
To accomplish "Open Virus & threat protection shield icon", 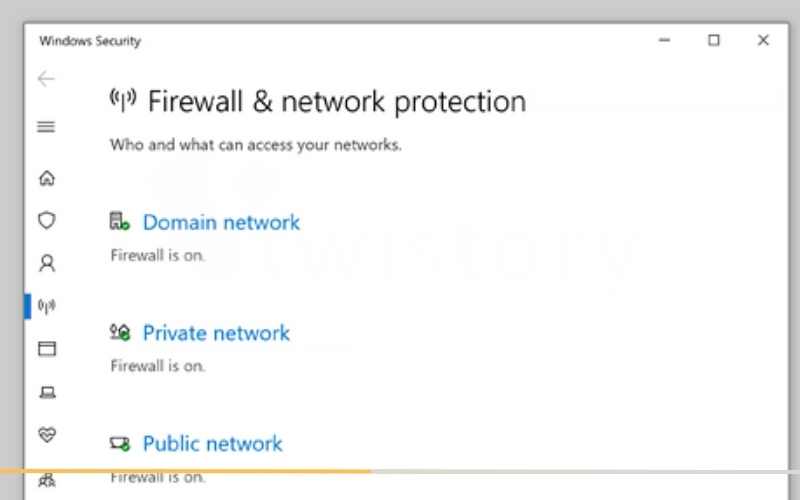I will (46, 220).
